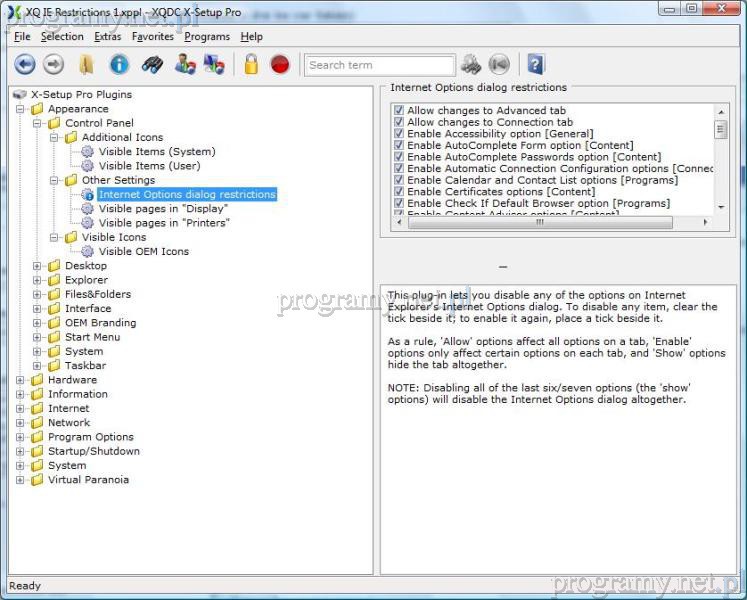The image size is (747, 600).
Task: Click the search go icon beside search box
Action: pyautogui.click(x=471, y=65)
